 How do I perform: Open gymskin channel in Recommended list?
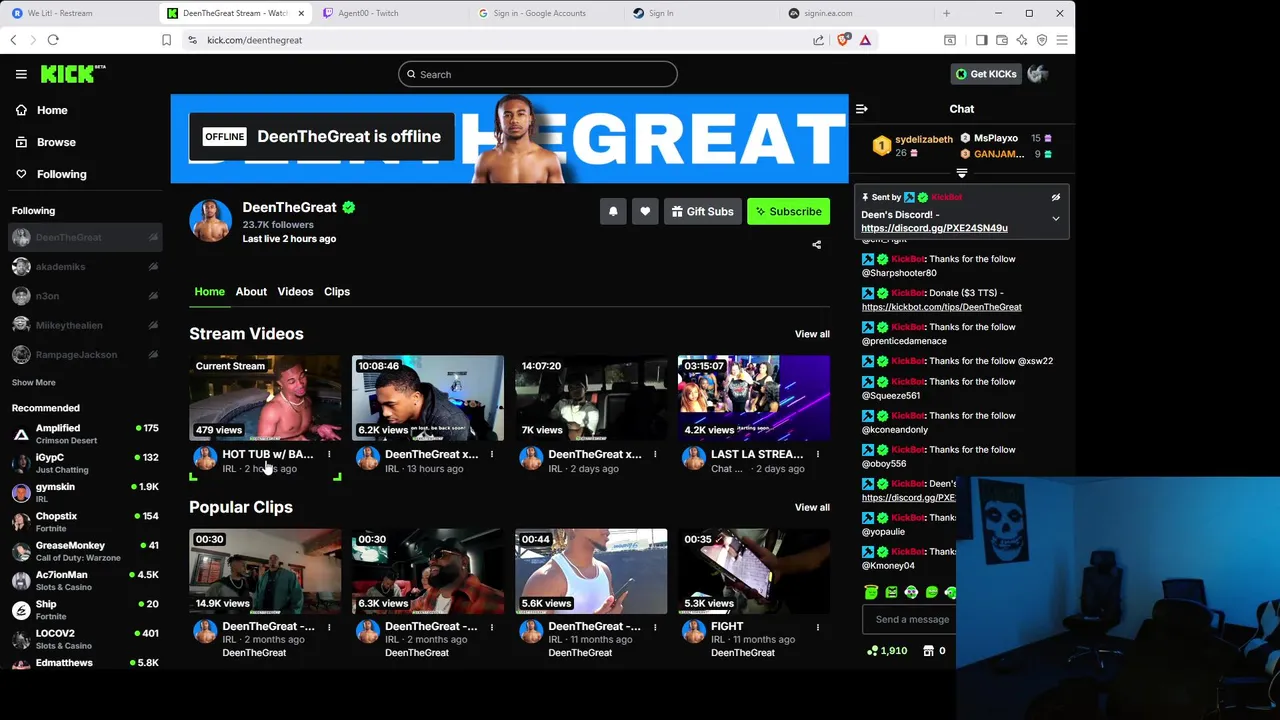[85, 492]
